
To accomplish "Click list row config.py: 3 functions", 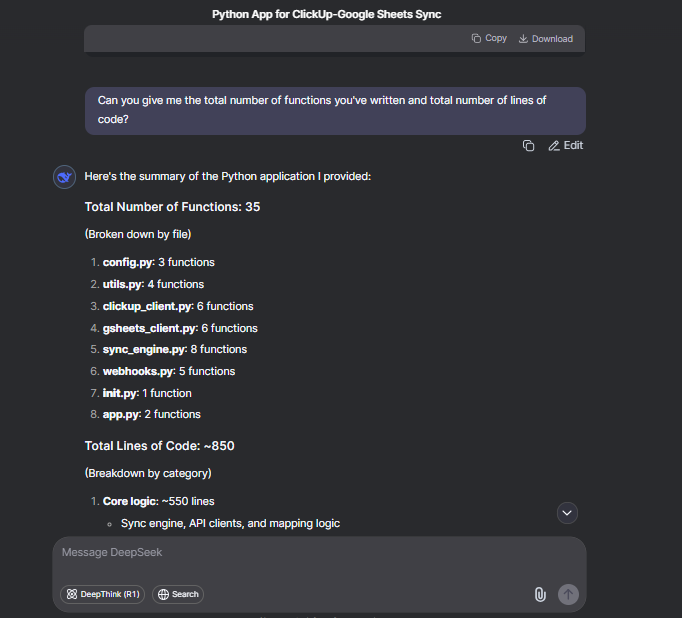I will [152, 262].
